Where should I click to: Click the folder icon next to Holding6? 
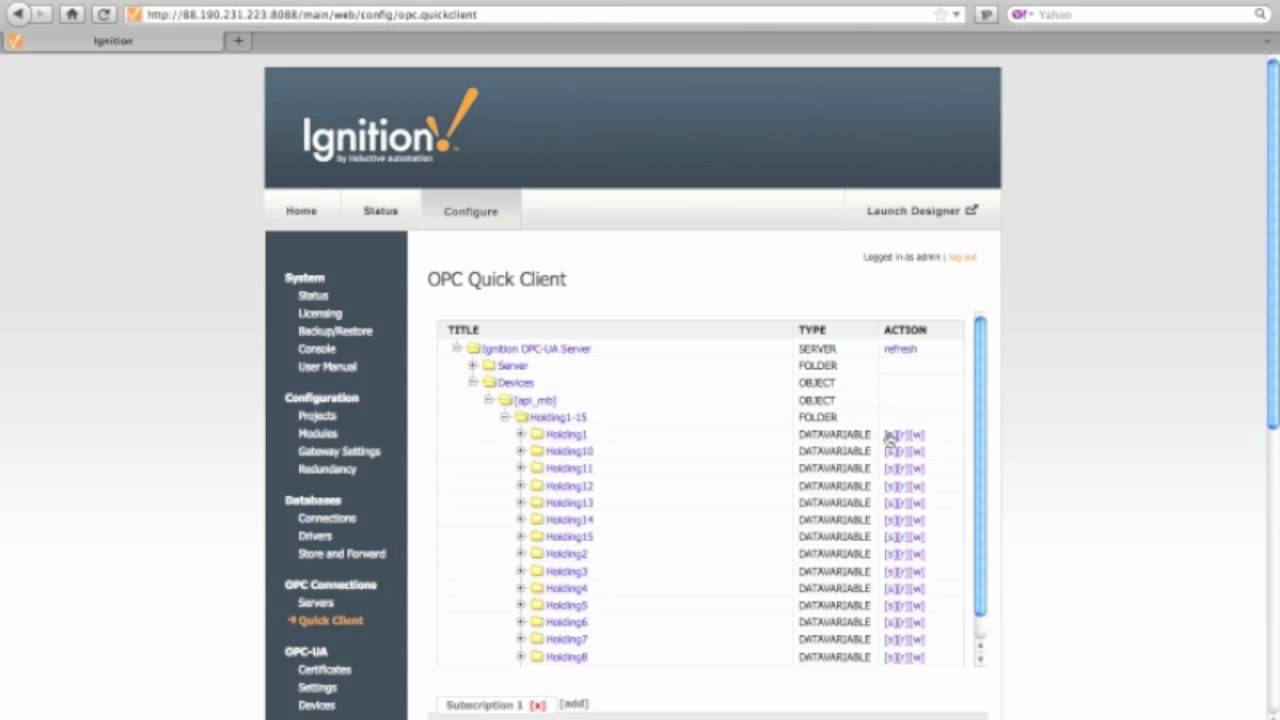coord(537,622)
